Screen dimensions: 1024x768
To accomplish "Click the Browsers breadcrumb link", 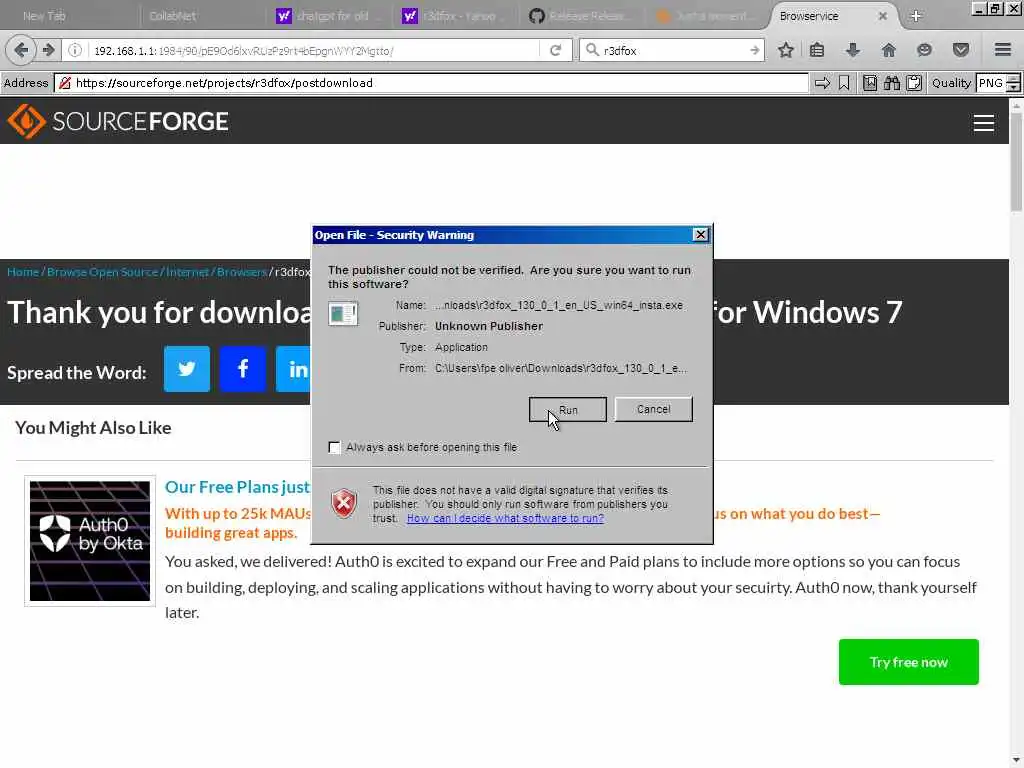I will (x=242, y=272).
